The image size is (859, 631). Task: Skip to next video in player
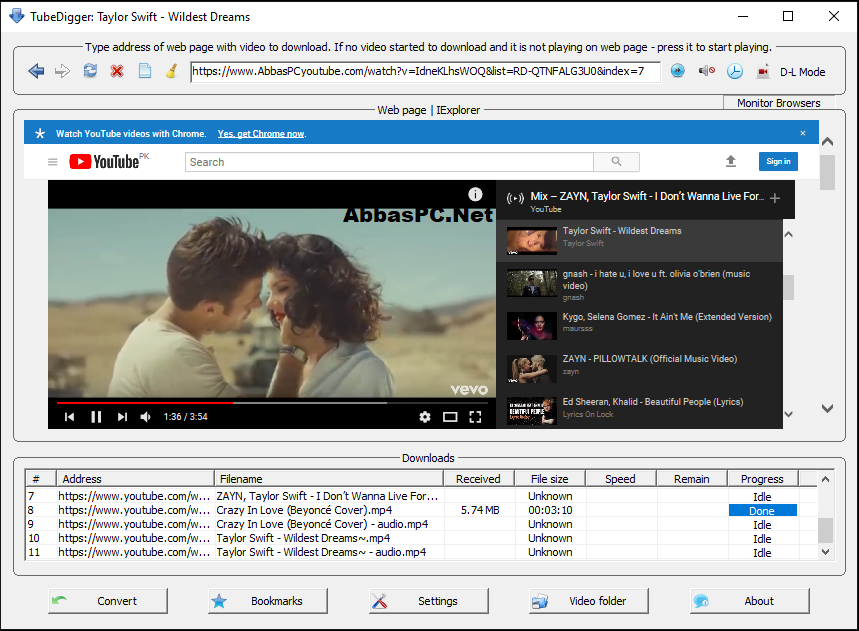[122, 417]
